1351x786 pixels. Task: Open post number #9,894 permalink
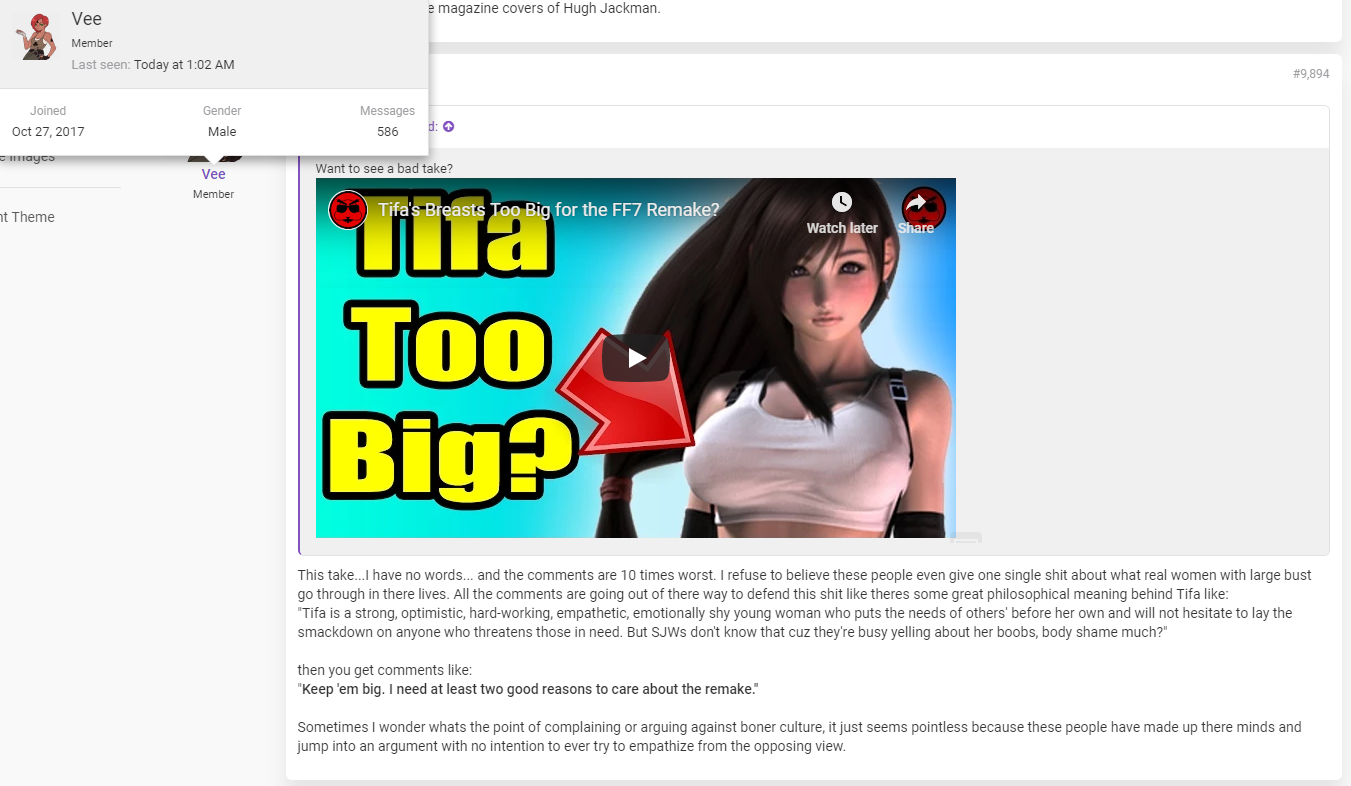[1311, 74]
